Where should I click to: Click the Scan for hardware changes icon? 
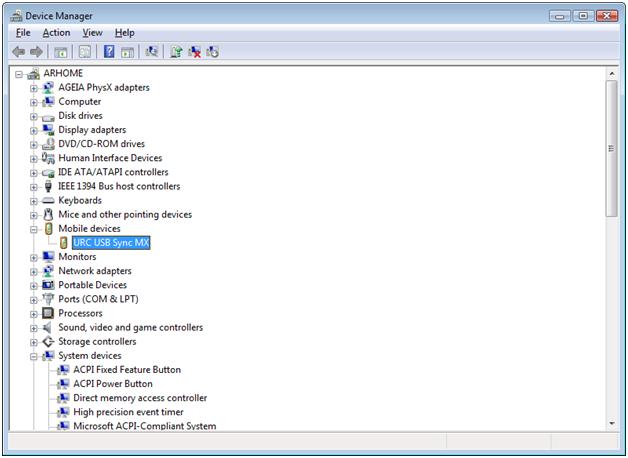tap(152, 52)
